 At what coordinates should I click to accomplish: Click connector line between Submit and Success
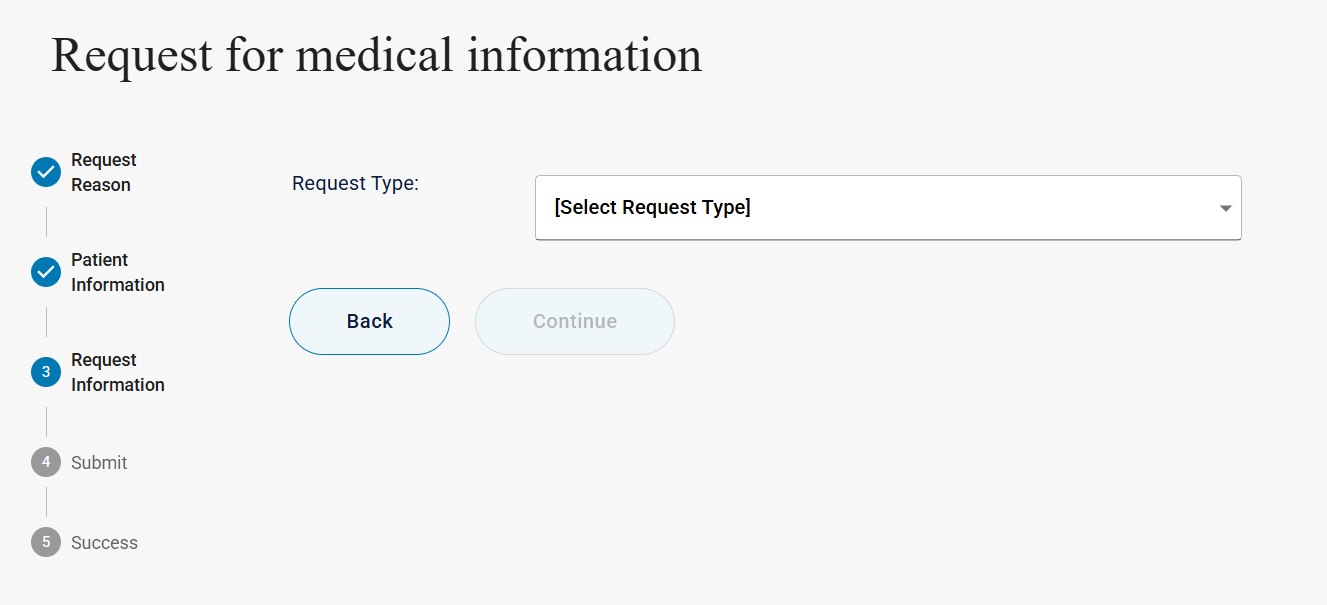click(46, 502)
